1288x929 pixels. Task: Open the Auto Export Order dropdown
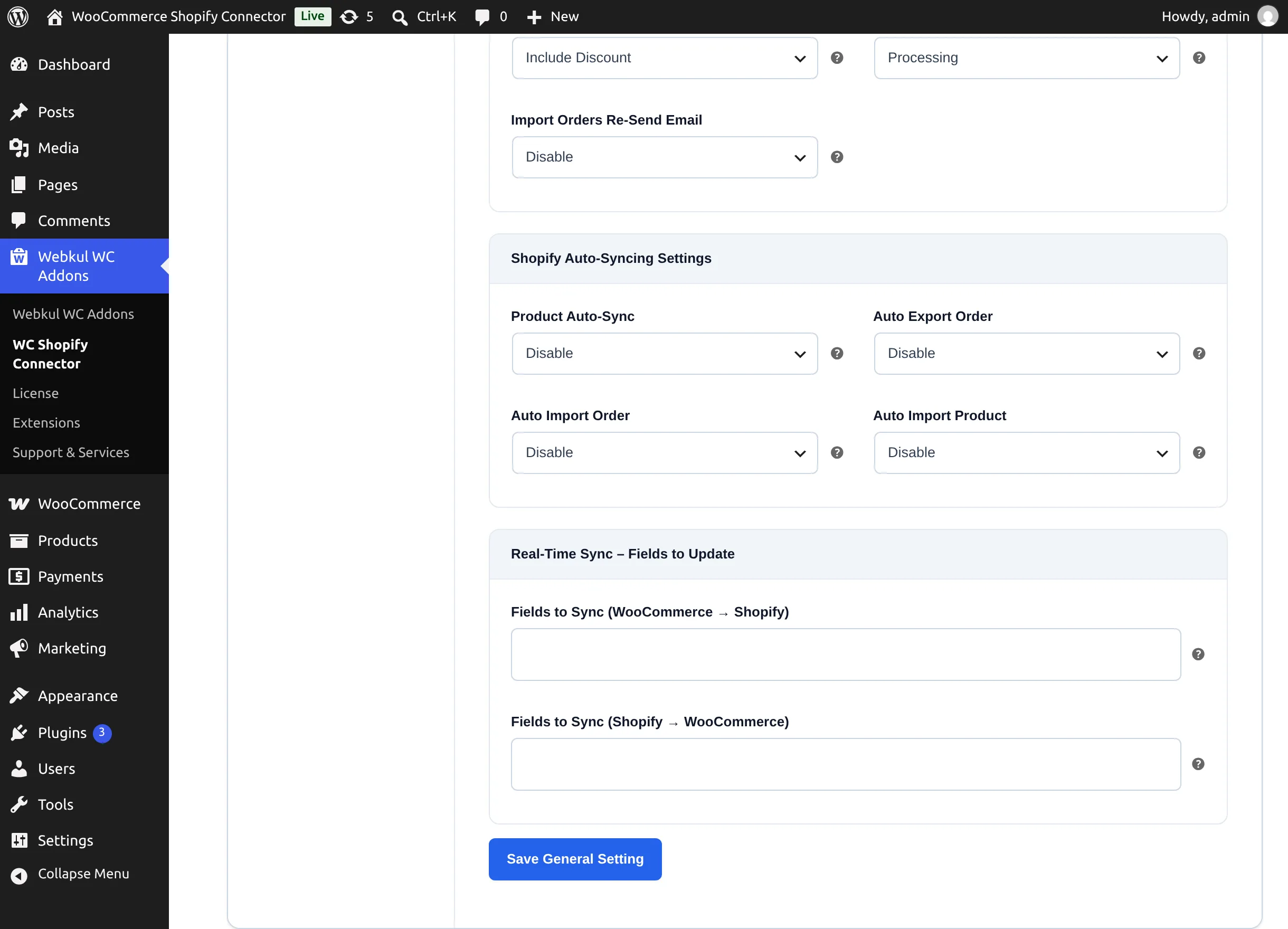[x=1026, y=353]
